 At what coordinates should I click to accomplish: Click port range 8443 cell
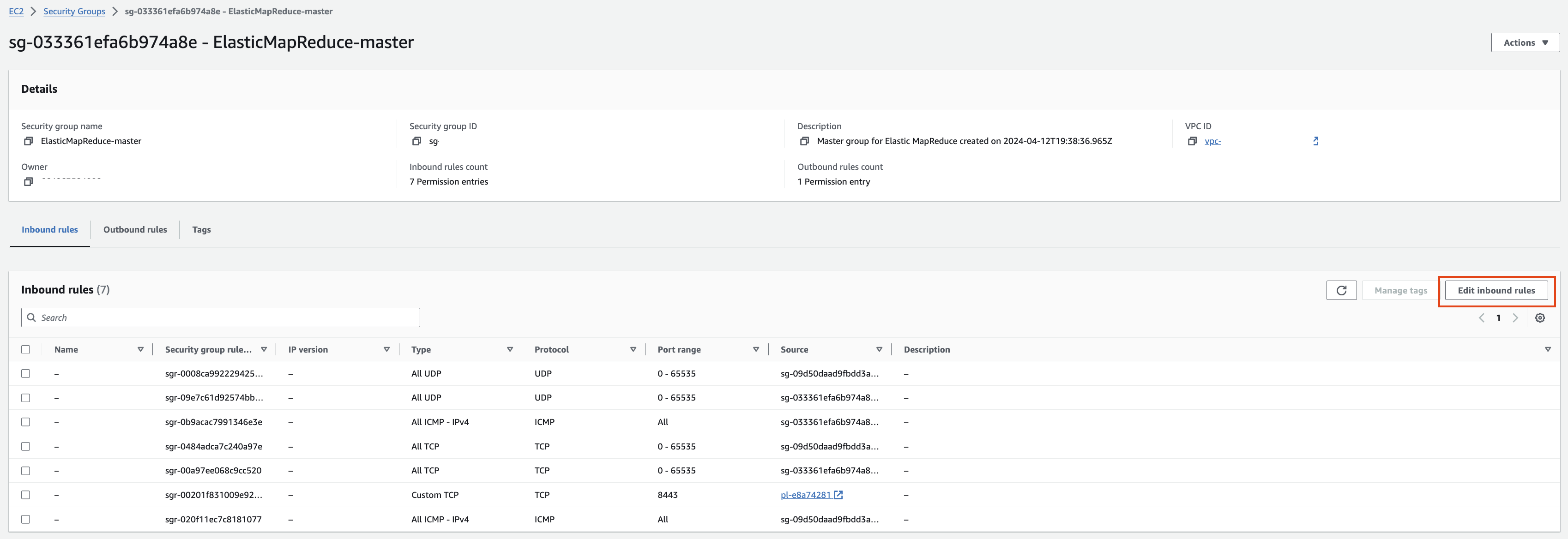coord(668,495)
